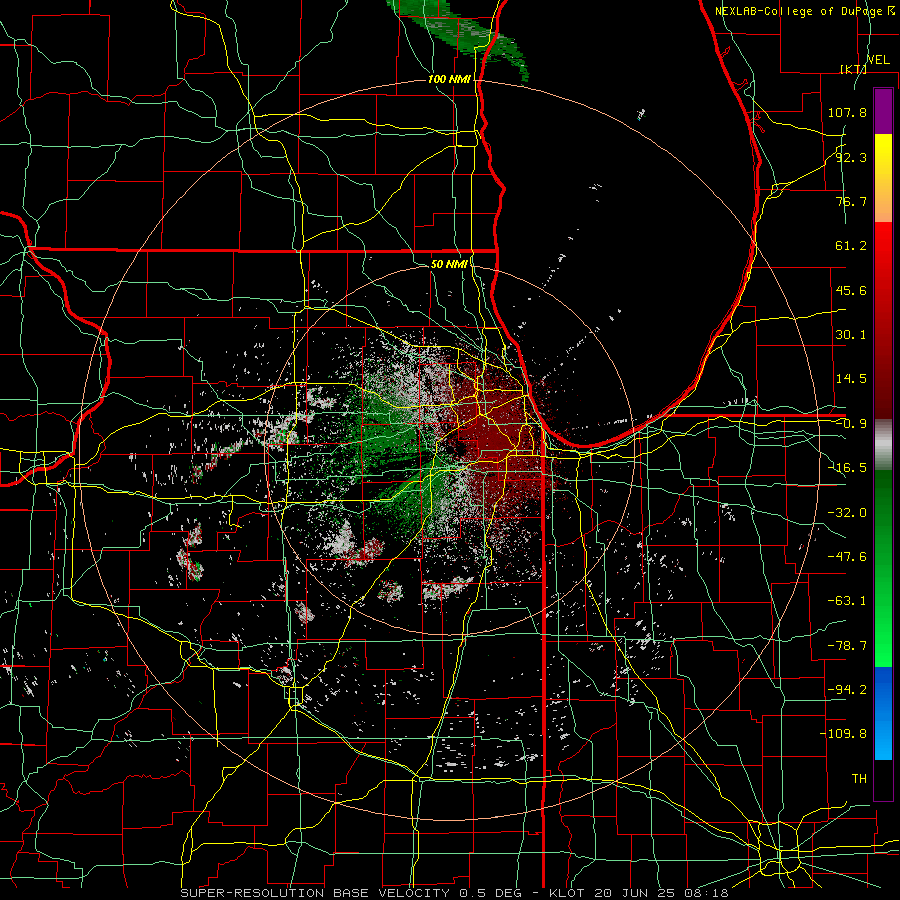The image size is (900, 900).
Task: Click the 14.5 velocity scale value
Action: (851, 379)
